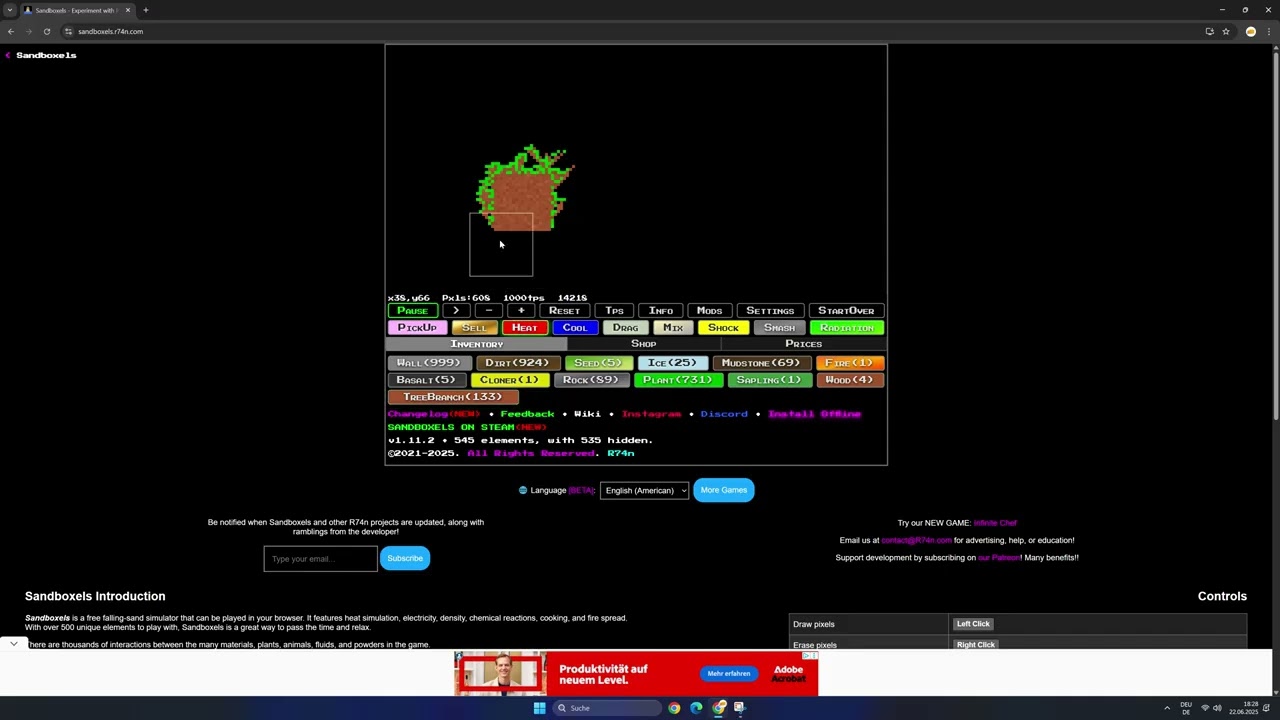Open the Instagram link

651,414
